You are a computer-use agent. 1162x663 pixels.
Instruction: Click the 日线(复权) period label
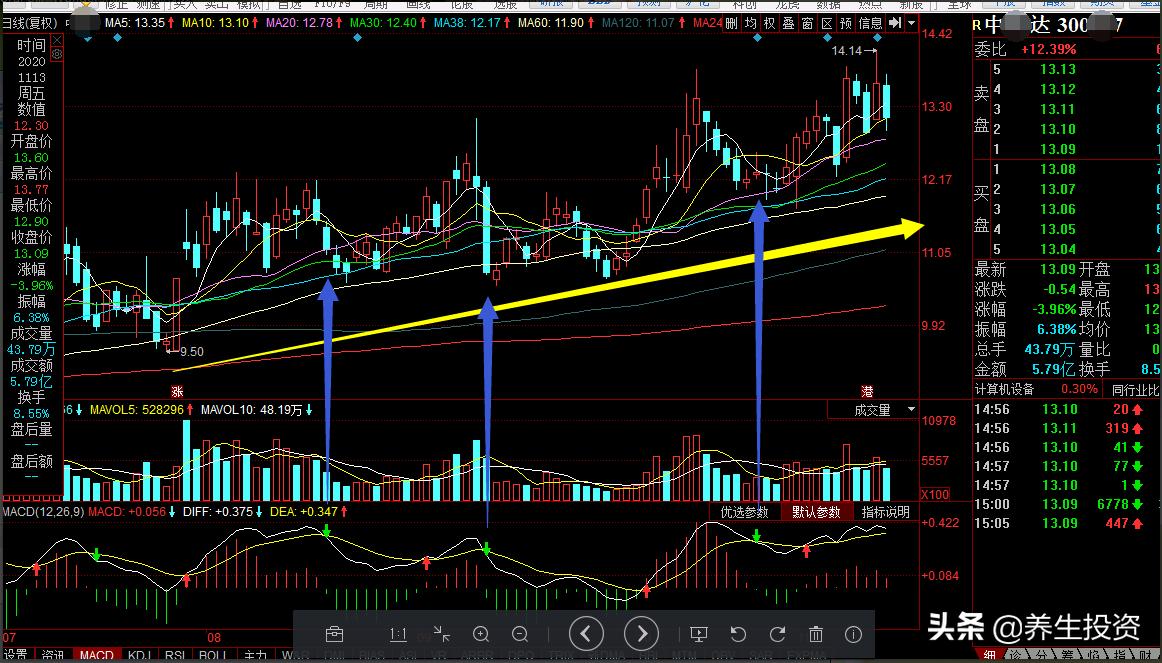click(x=30, y=23)
